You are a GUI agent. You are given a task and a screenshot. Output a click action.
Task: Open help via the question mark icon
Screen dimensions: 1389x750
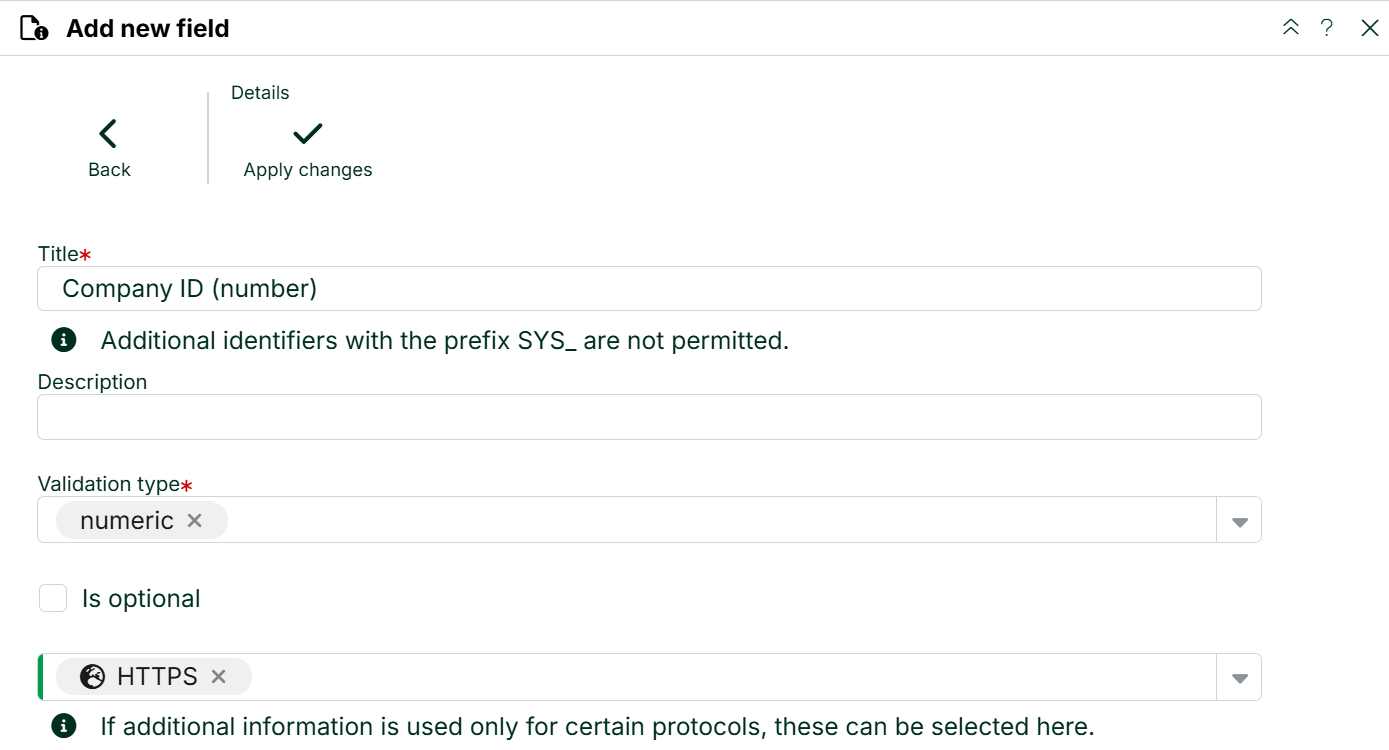(x=1327, y=28)
